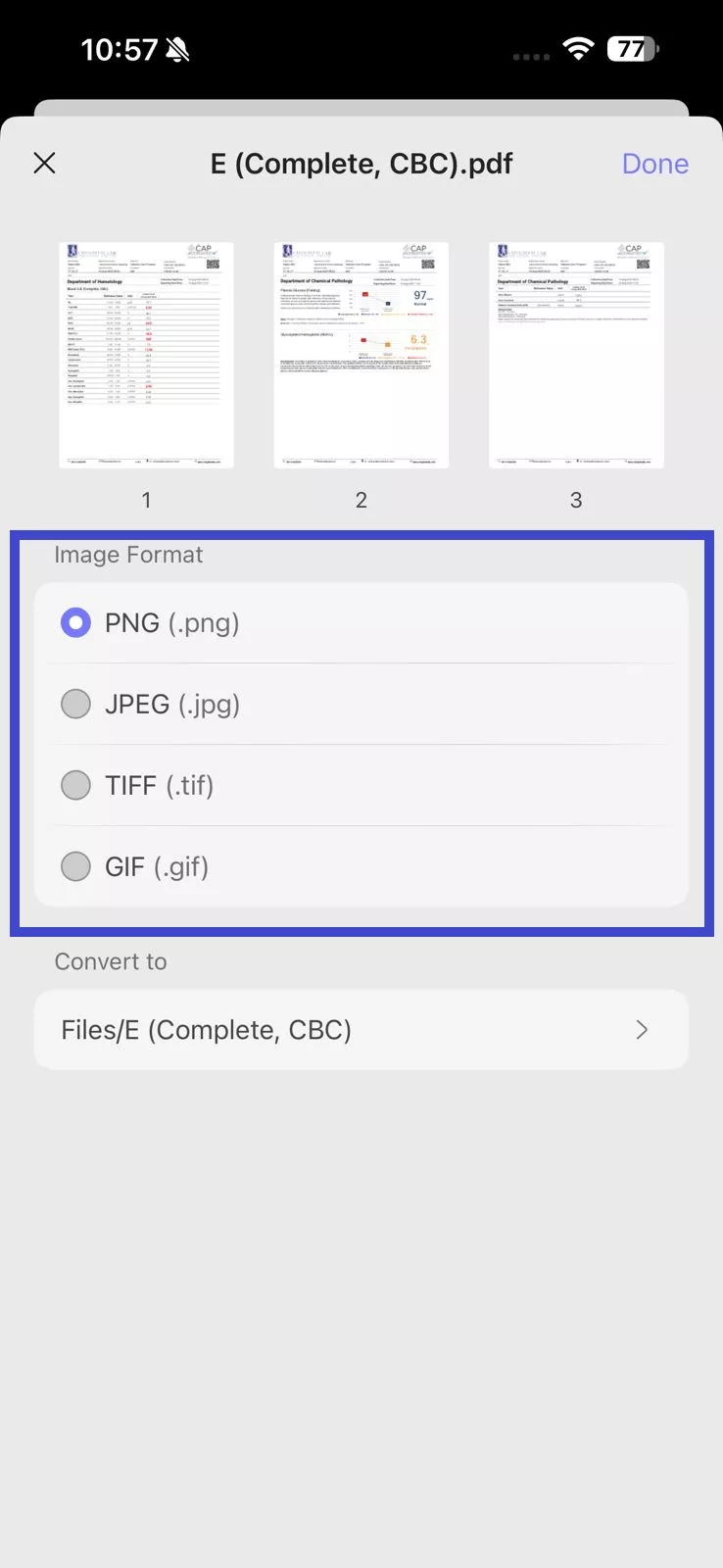Tap the clock showing 10:57
The image size is (723, 1568).
point(122,48)
